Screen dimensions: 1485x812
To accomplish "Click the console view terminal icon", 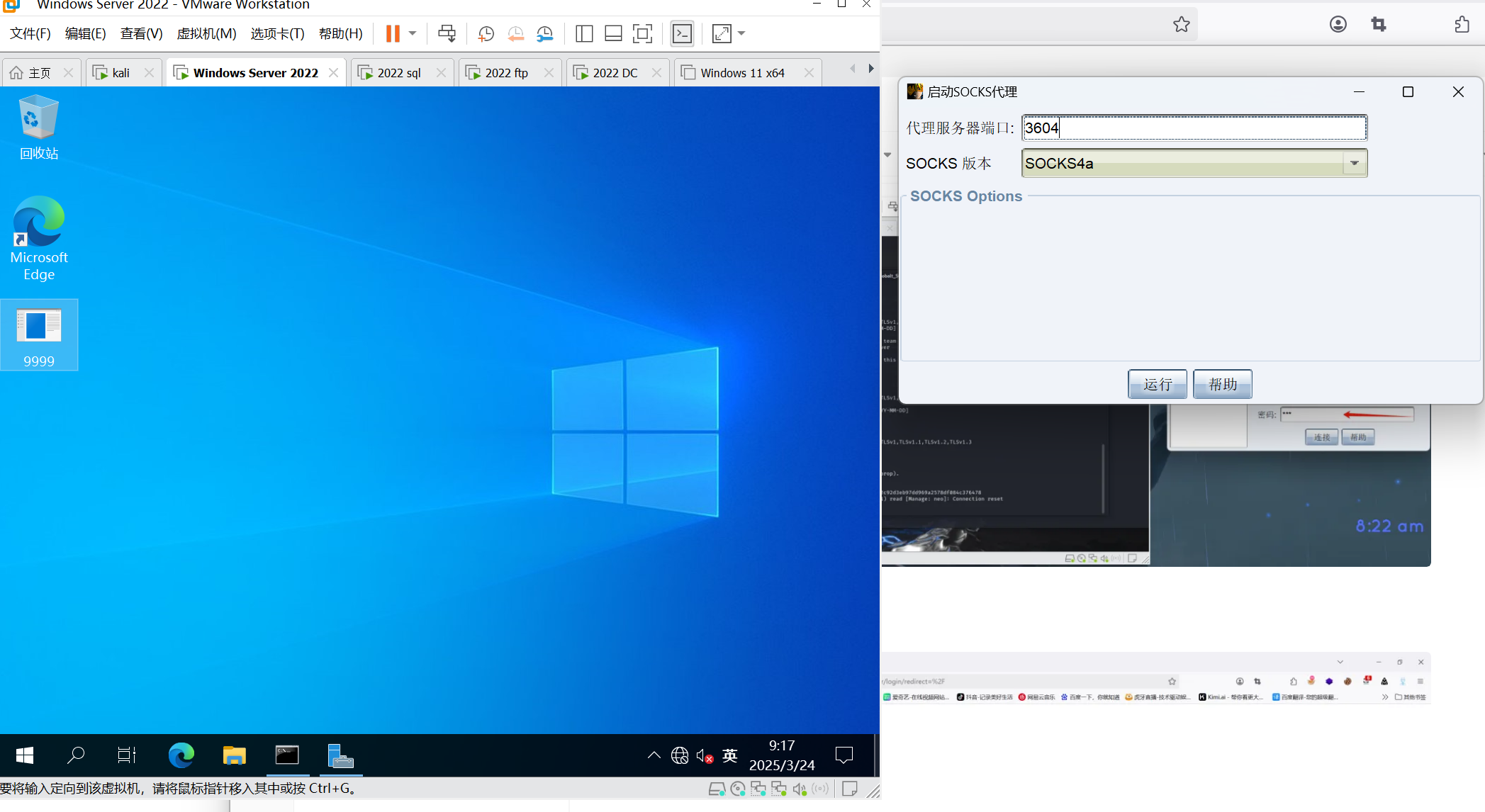I will (x=683, y=33).
